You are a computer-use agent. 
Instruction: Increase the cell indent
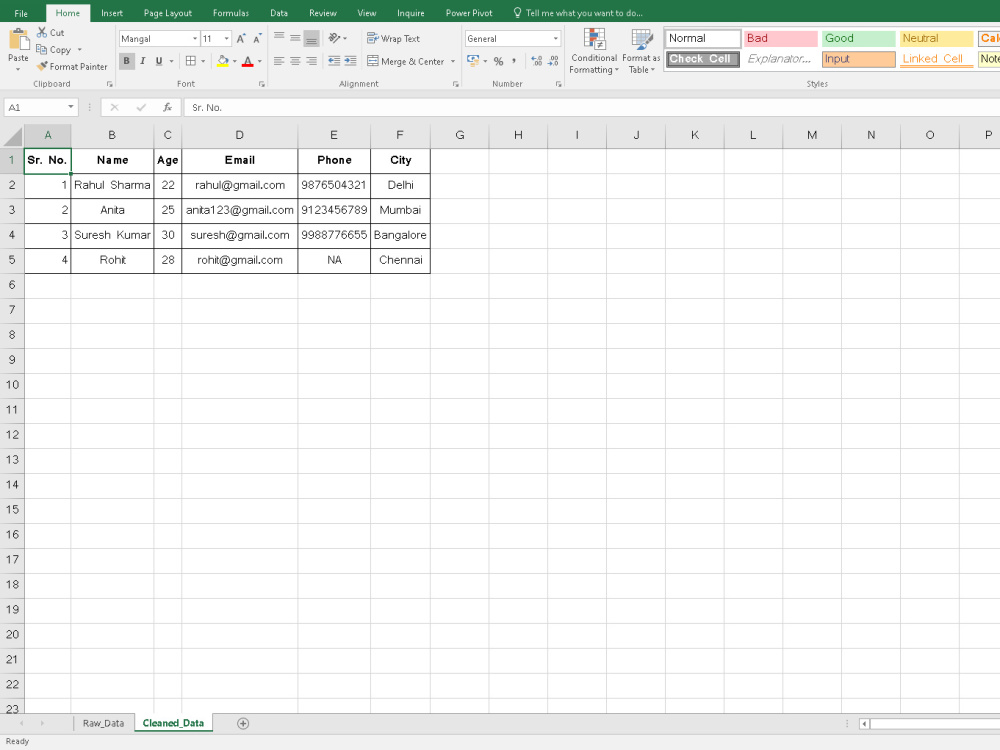coord(350,61)
